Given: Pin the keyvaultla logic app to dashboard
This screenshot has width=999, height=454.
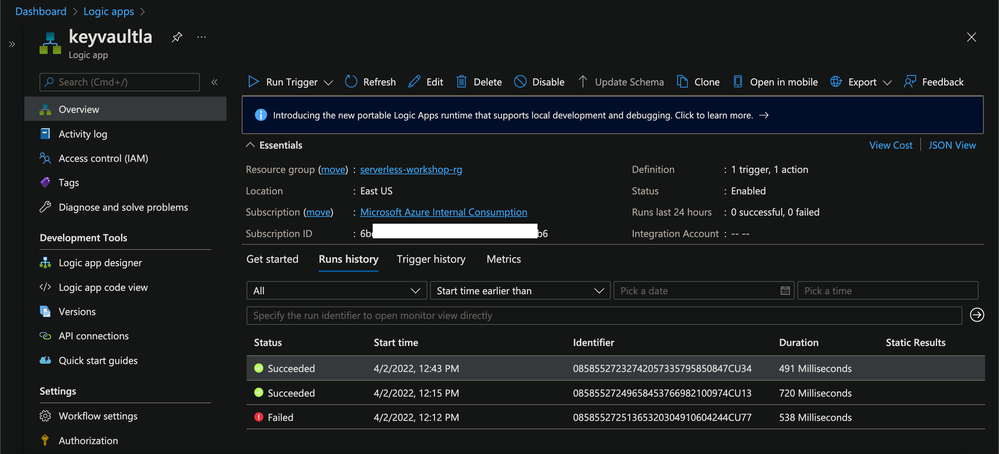Looking at the screenshot, I should [177, 38].
